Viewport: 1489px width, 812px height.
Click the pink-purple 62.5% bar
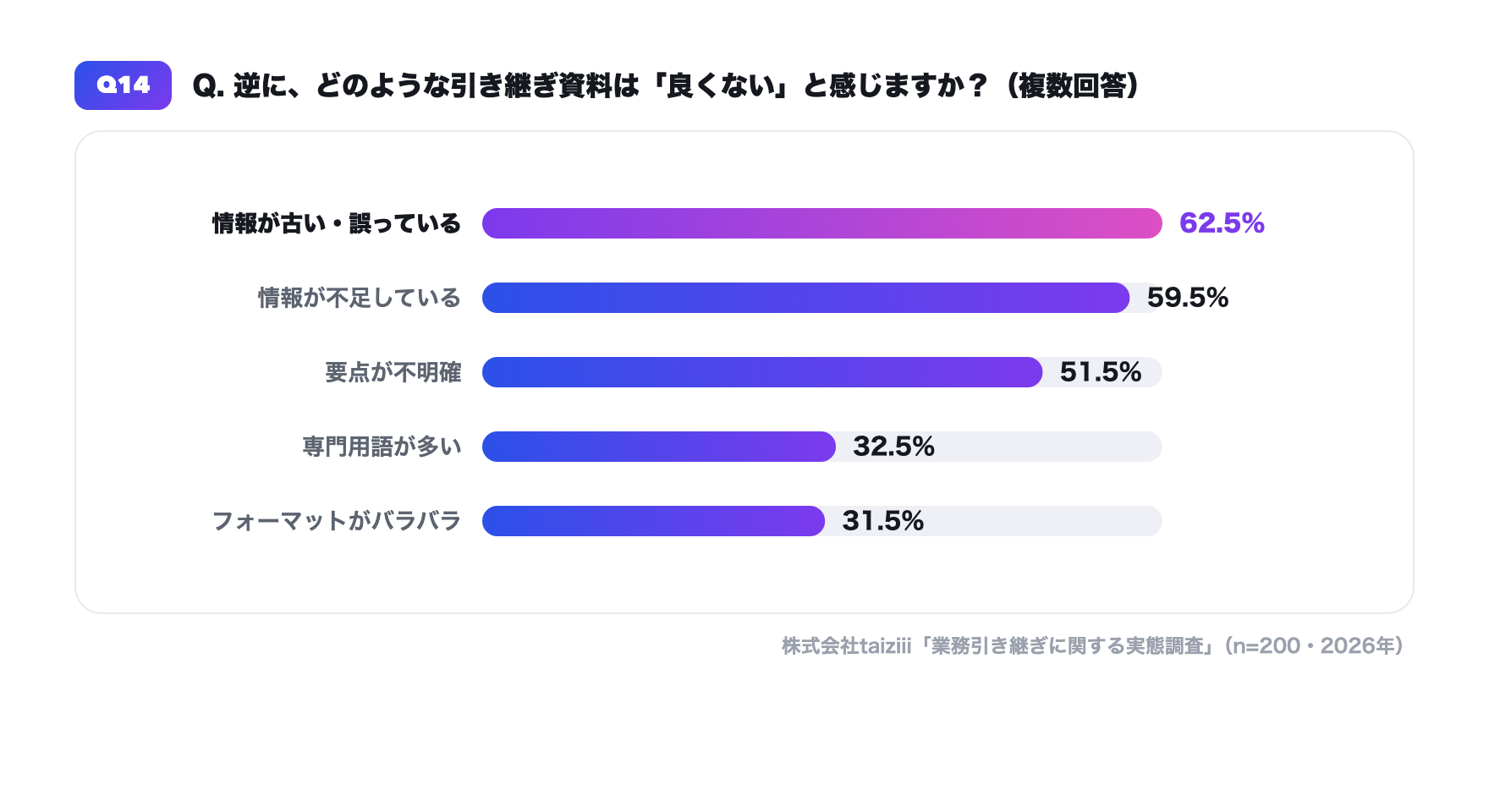822,223
